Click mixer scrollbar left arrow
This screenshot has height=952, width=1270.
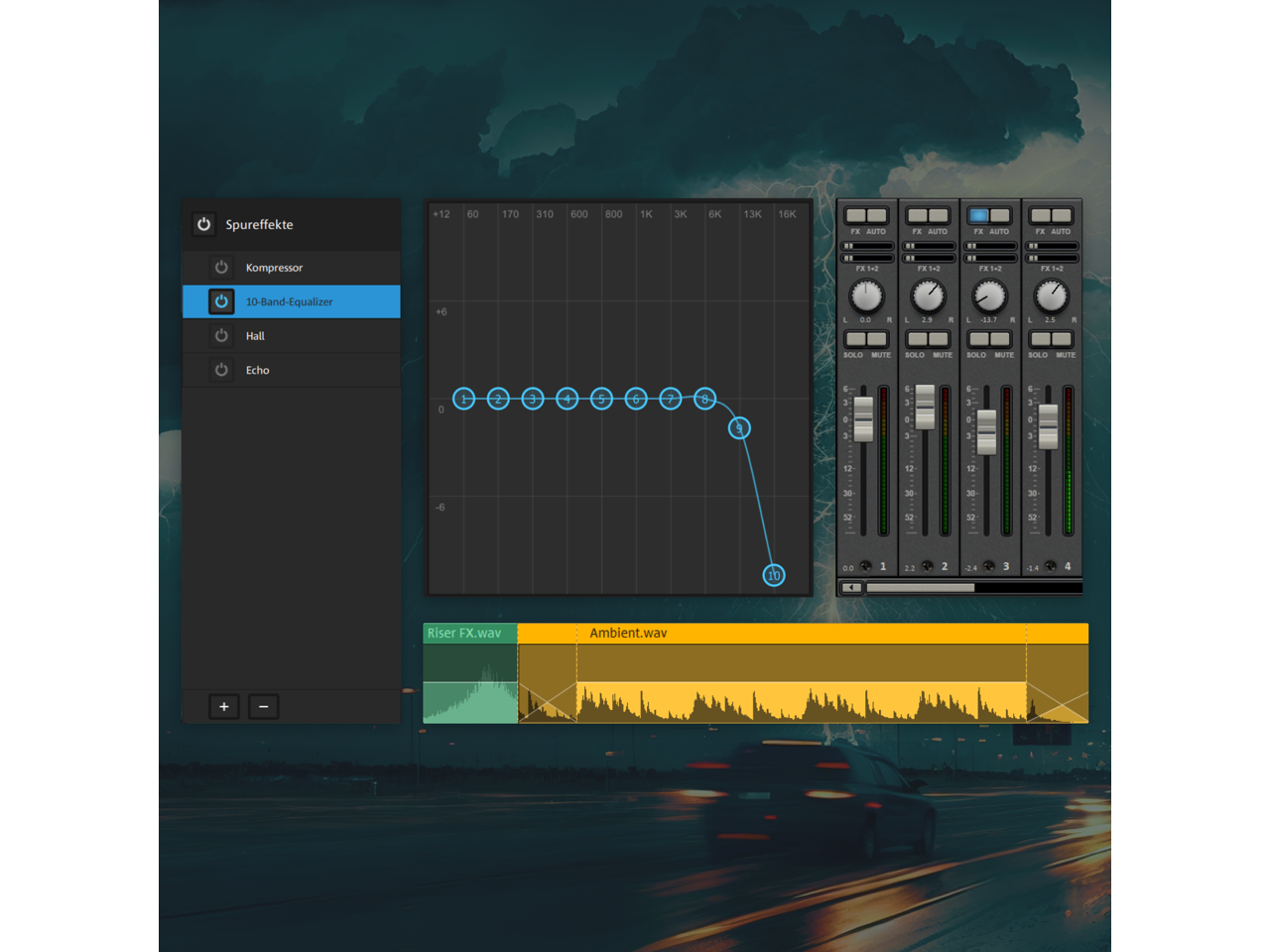pos(851,588)
